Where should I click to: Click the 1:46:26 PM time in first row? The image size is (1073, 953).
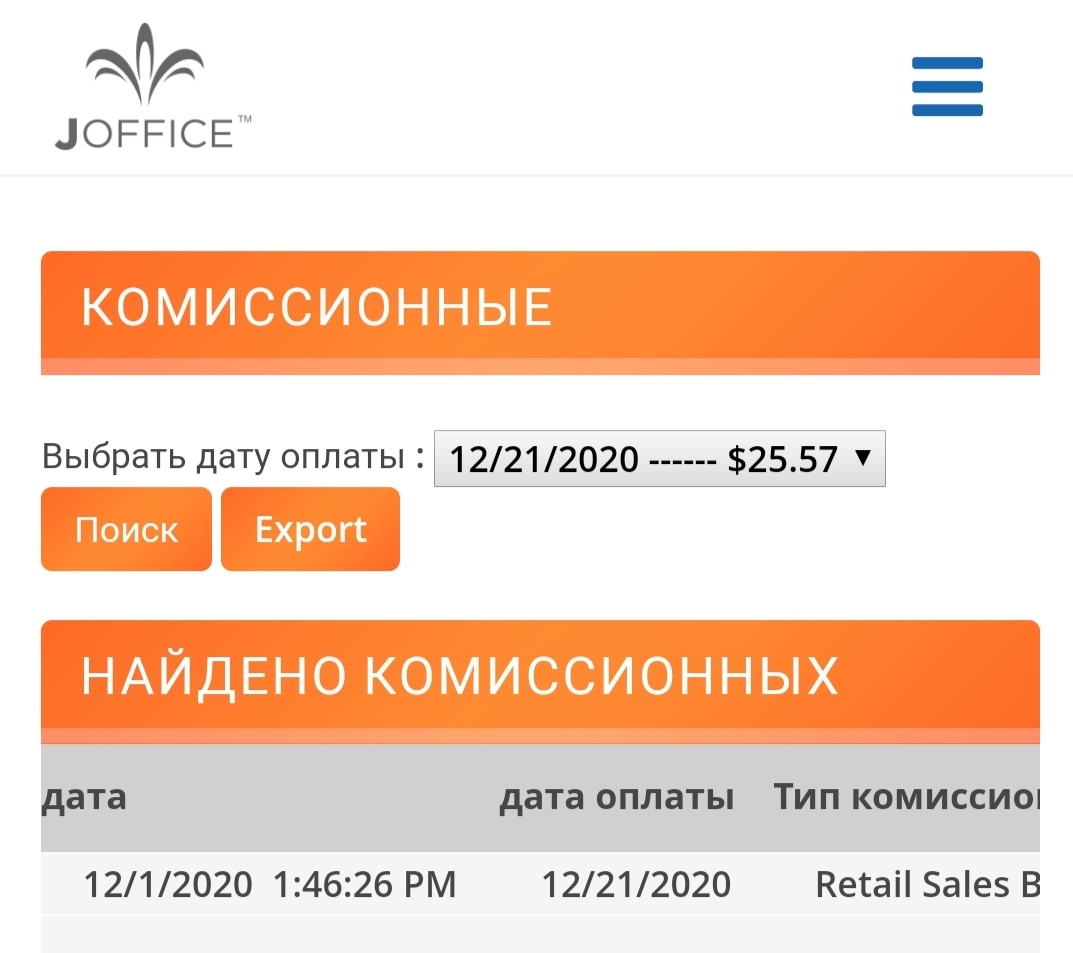pyautogui.click(x=365, y=884)
